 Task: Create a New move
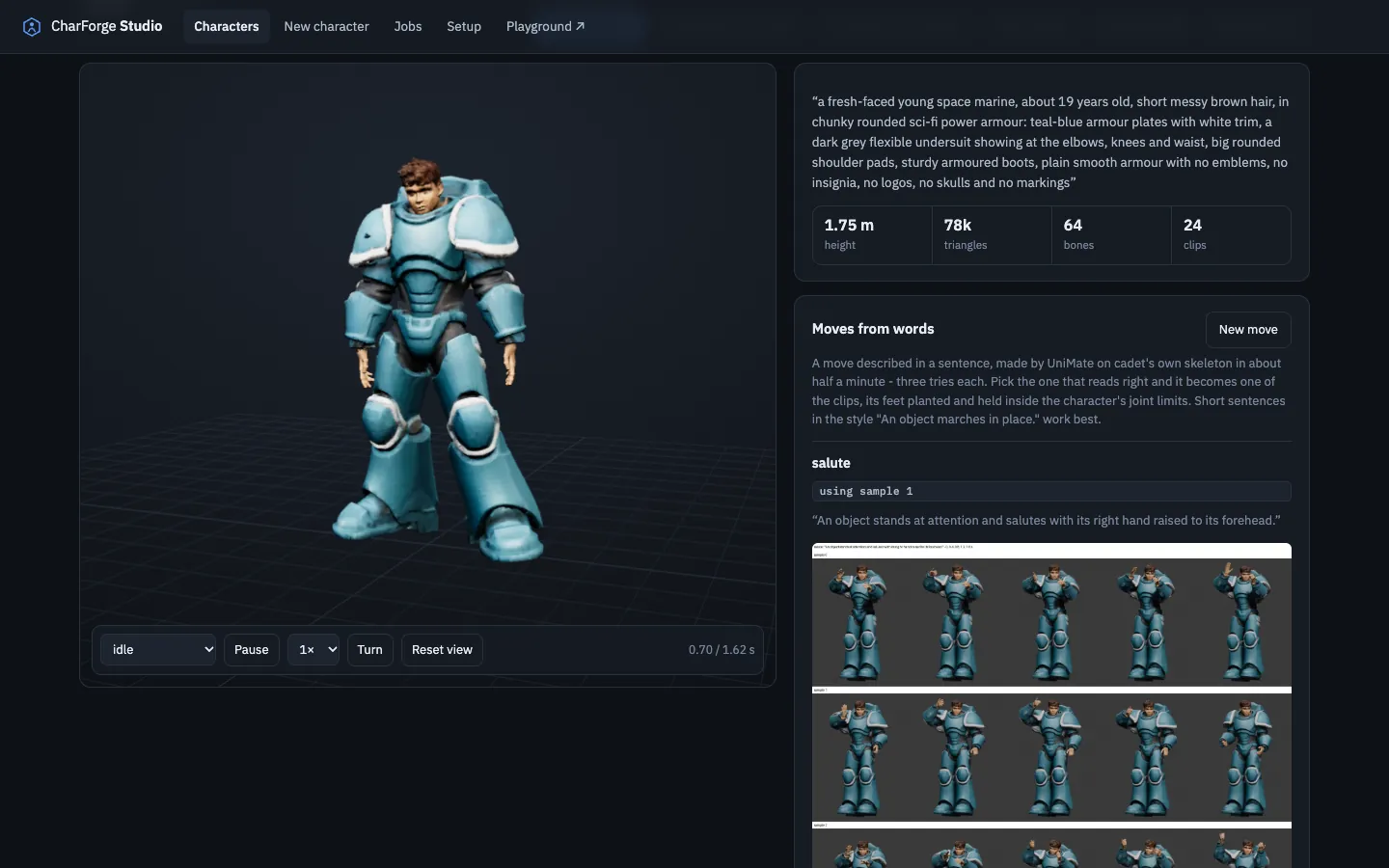(1248, 330)
